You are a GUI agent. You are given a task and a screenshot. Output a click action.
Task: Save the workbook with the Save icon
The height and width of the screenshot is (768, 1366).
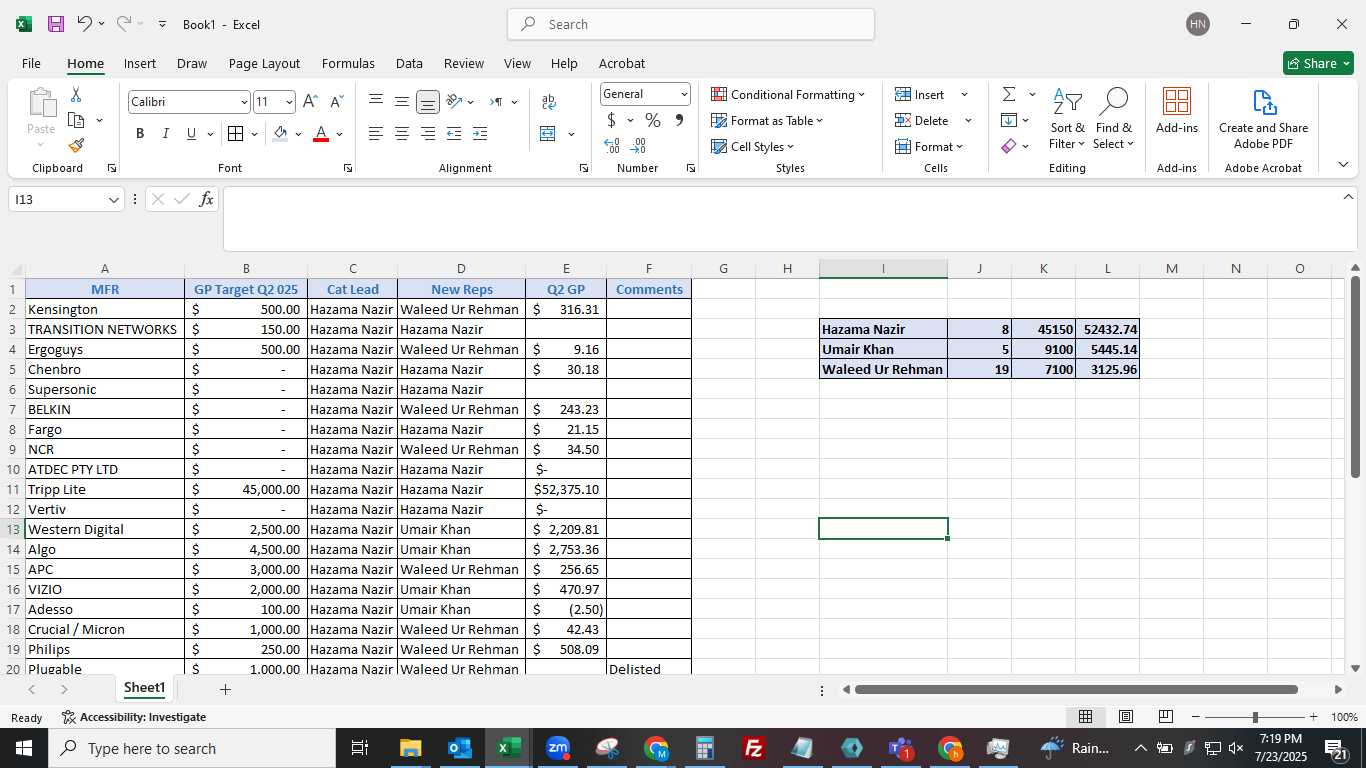point(56,24)
